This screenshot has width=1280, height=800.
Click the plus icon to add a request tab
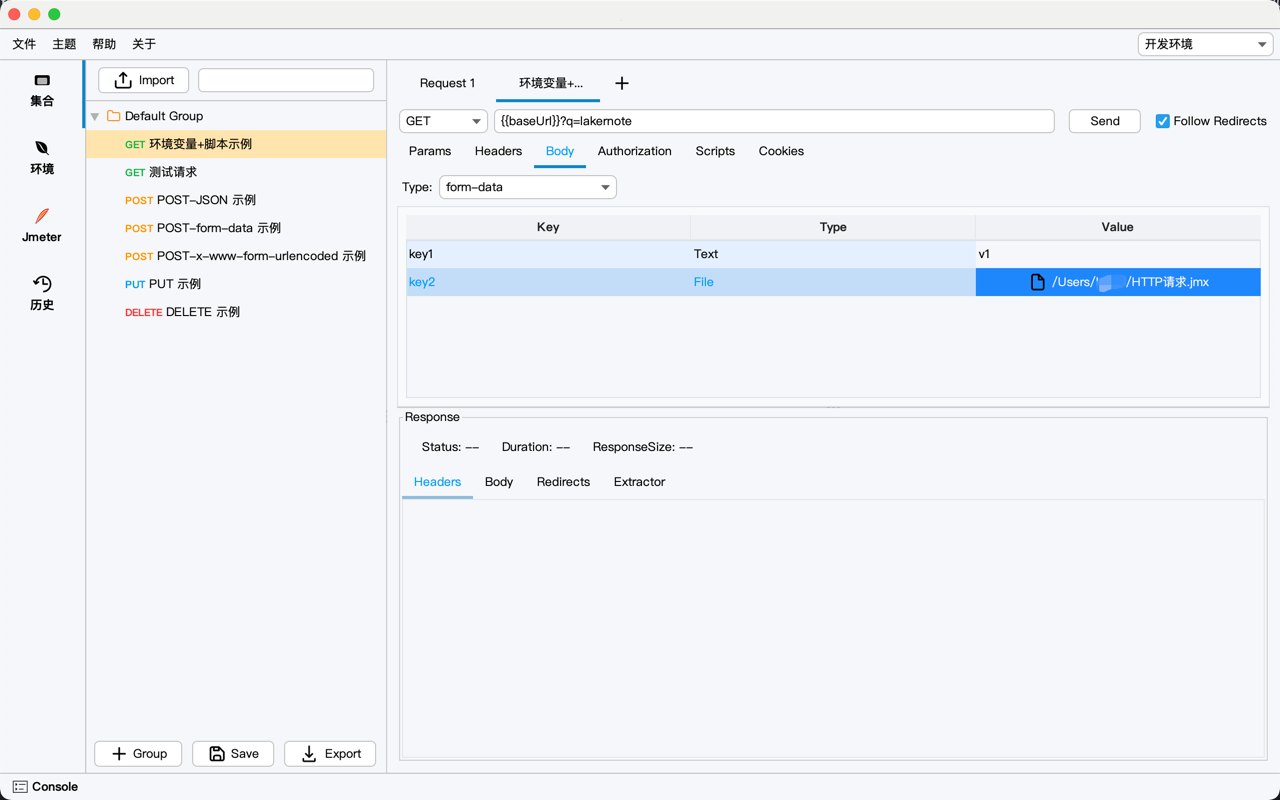coord(622,83)
